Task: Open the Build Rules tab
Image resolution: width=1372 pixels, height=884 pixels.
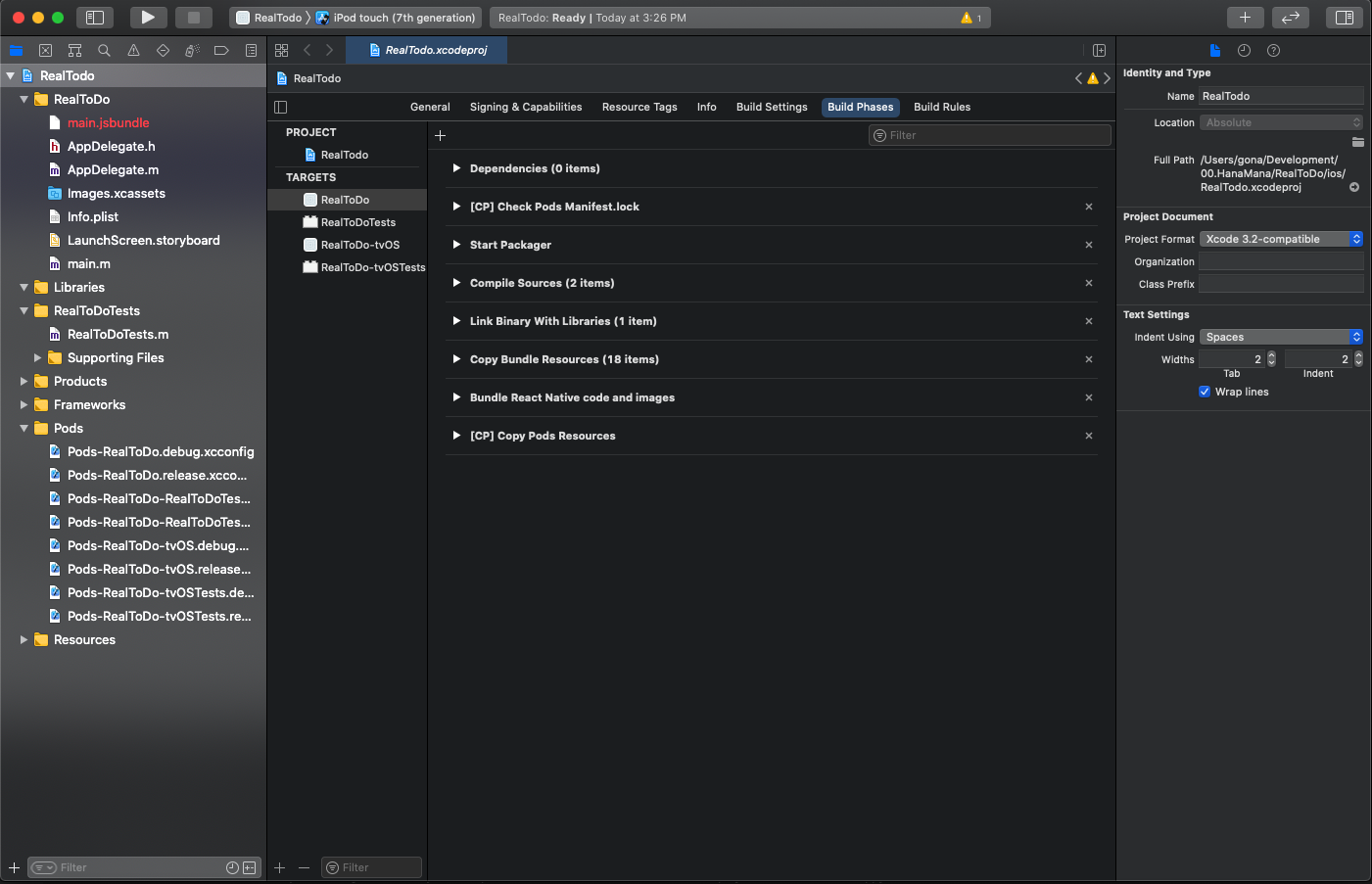Action: click(942, 107)
